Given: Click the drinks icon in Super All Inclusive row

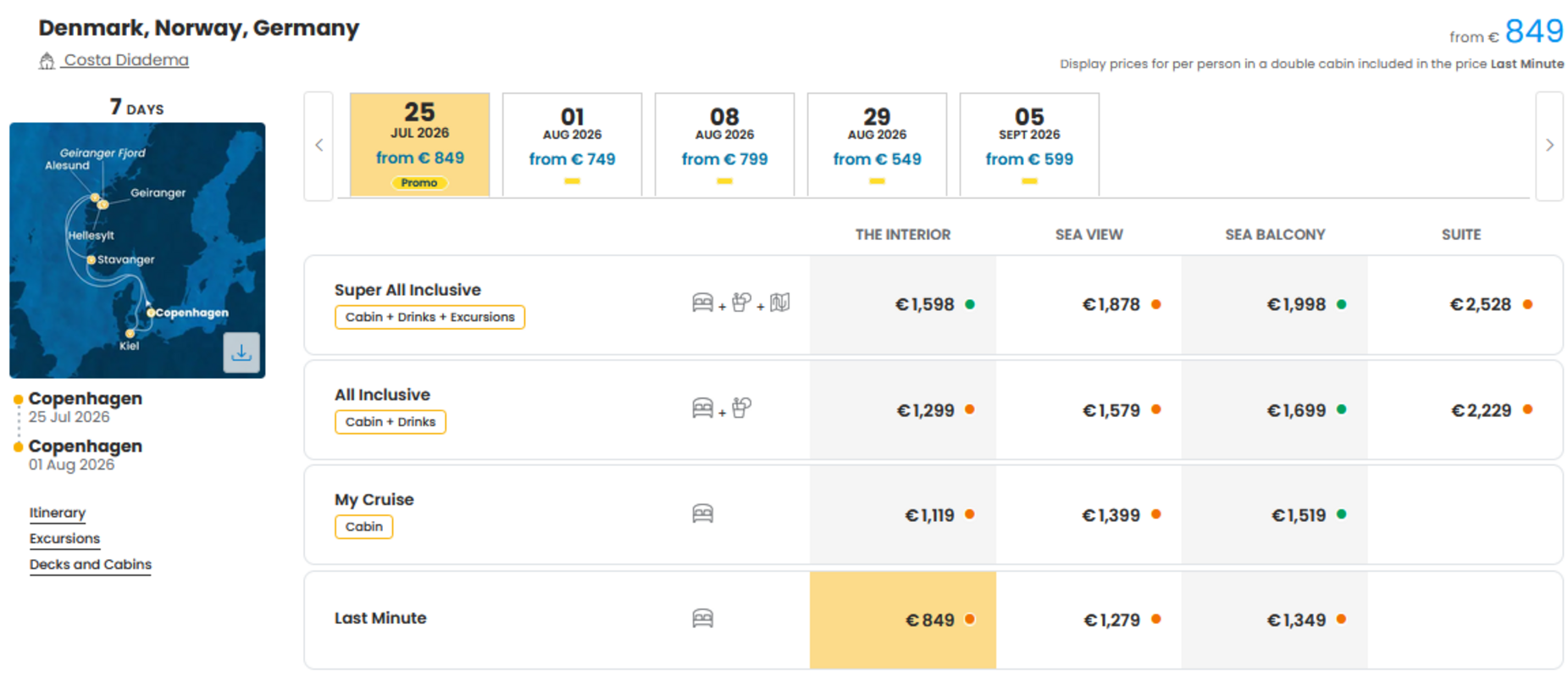Looking at the screenshot, I should coord(741,303).
